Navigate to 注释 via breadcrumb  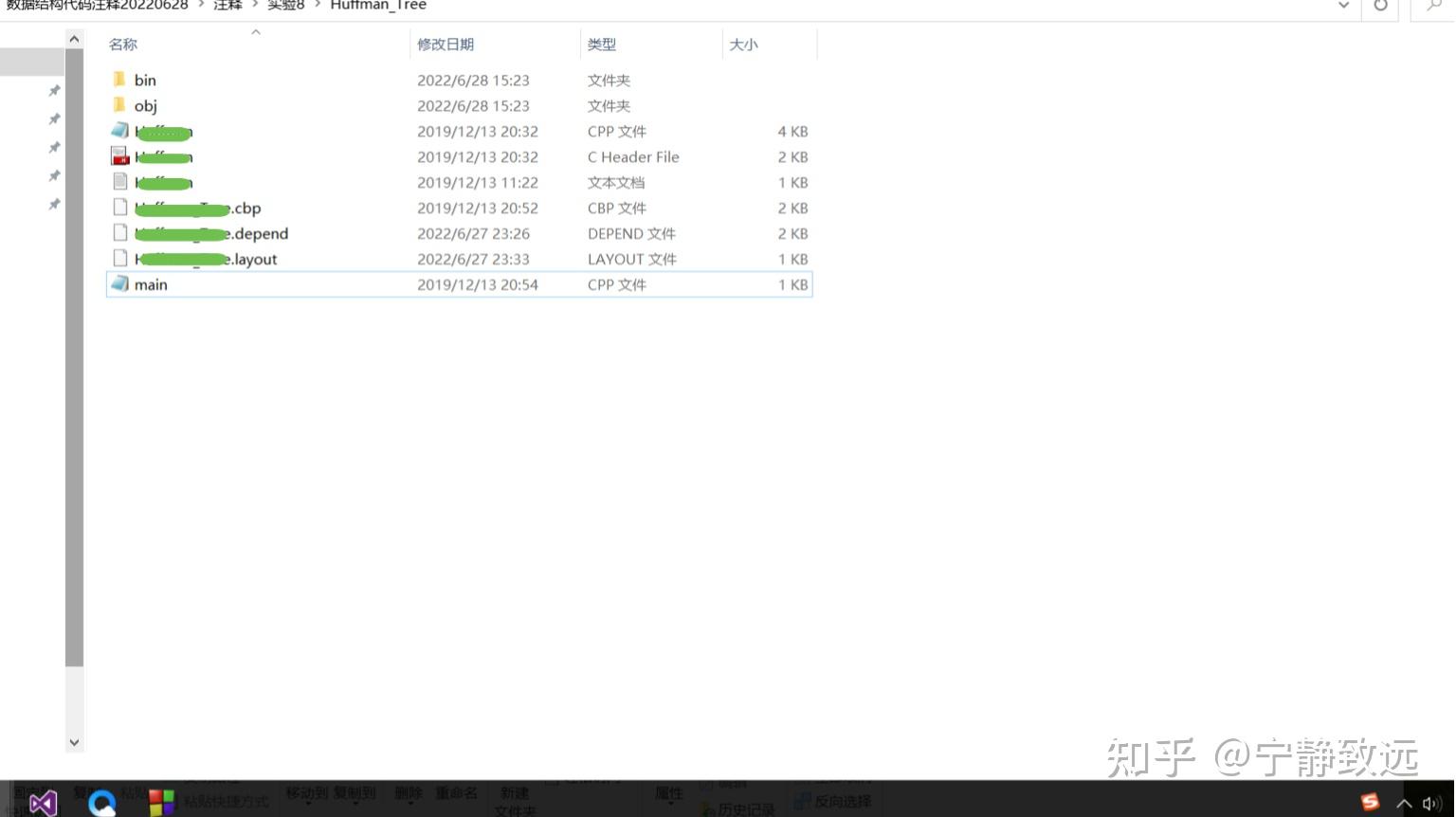(x=227, y=6)
